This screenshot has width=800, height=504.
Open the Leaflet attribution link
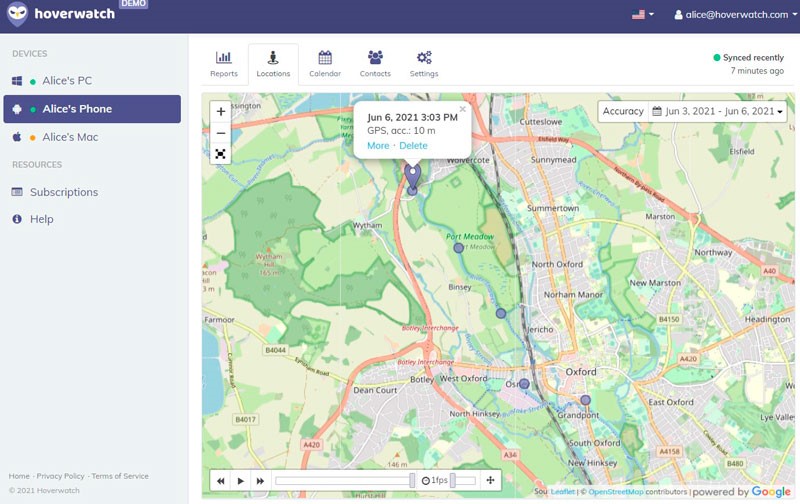click(x=563, y=492)
